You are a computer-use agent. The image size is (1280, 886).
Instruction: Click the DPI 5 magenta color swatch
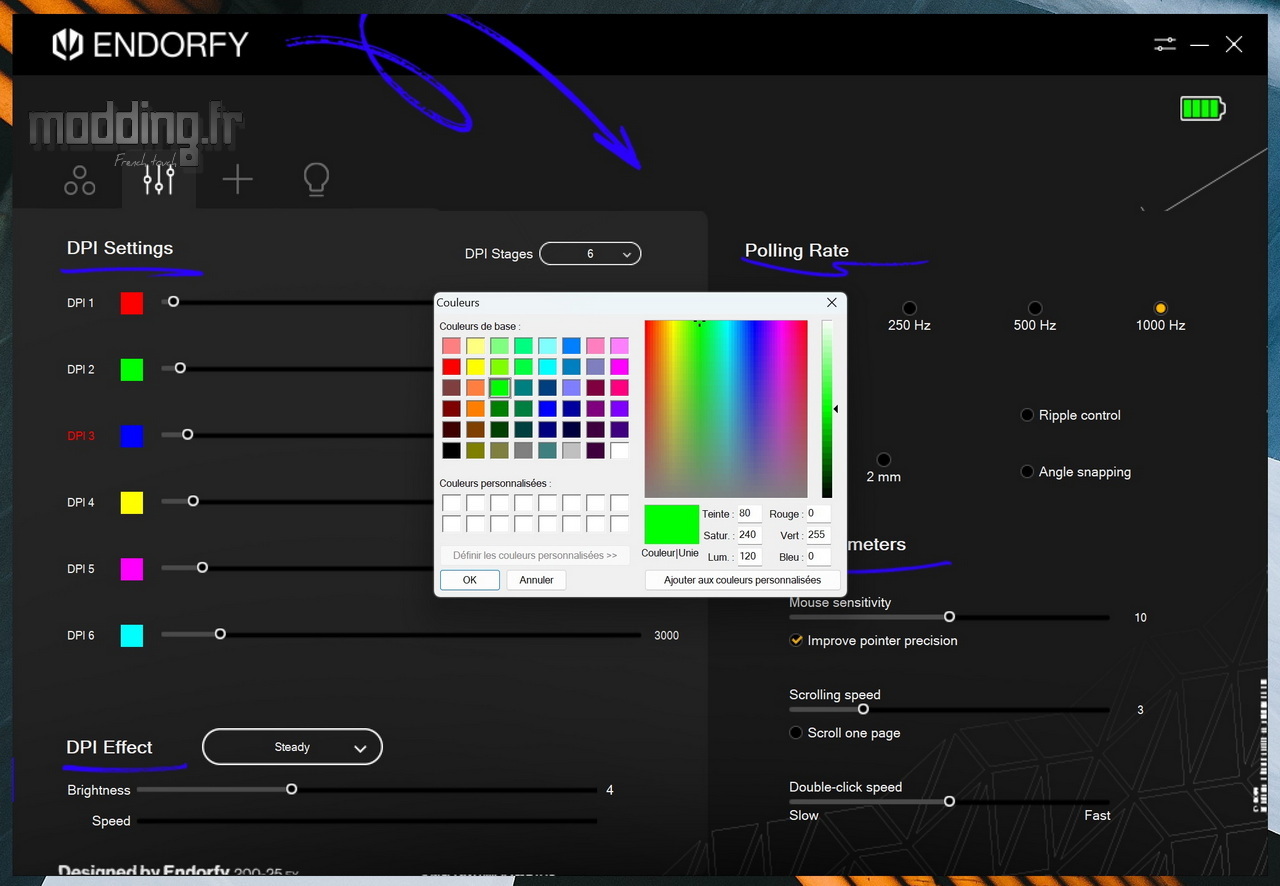pyautogui.click(x=132, y=569)
